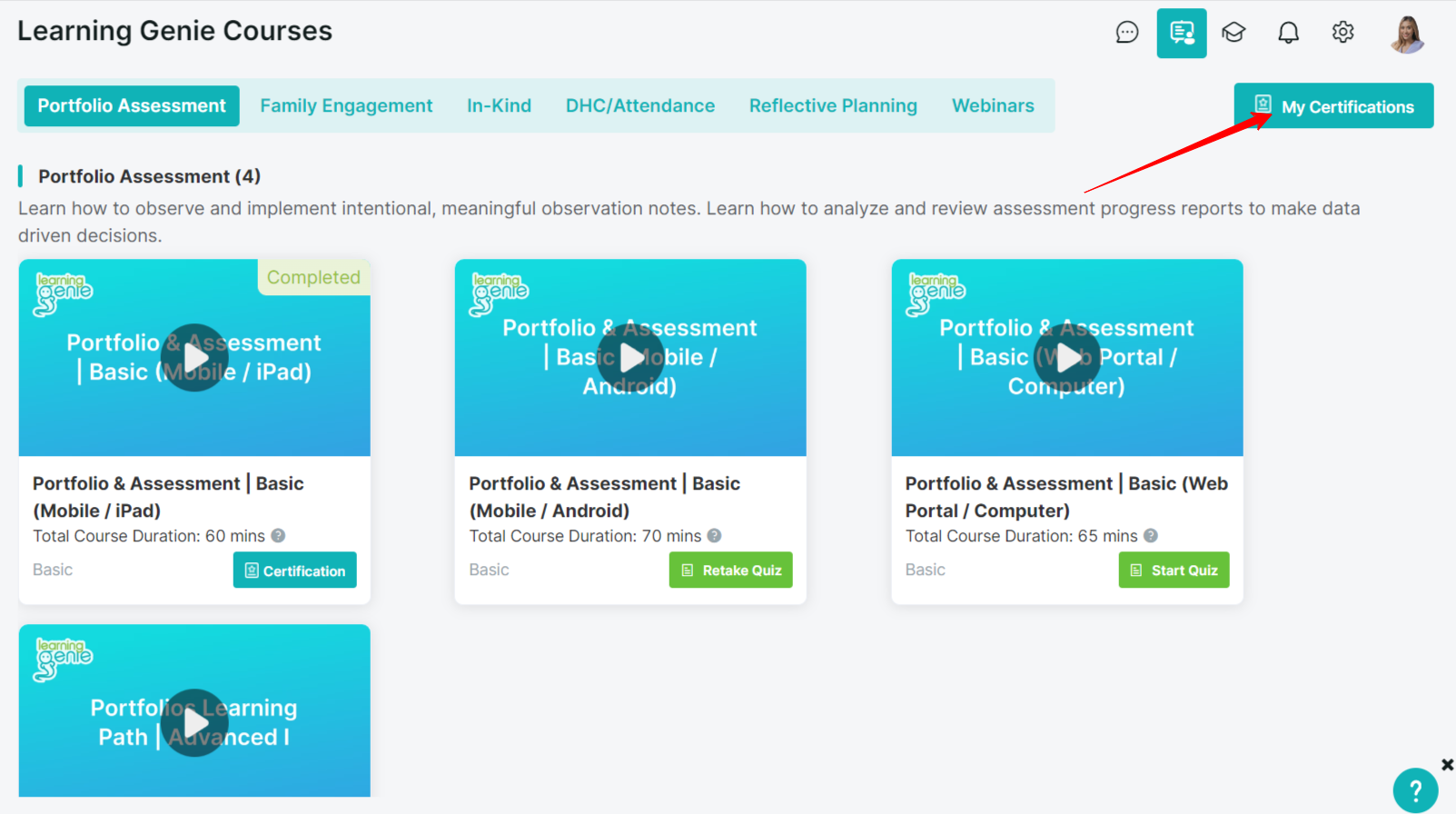Viewport: 1456px width, 814px height.
Task: Open the help question mark bubble
Action: click(x=1415, y=790)
